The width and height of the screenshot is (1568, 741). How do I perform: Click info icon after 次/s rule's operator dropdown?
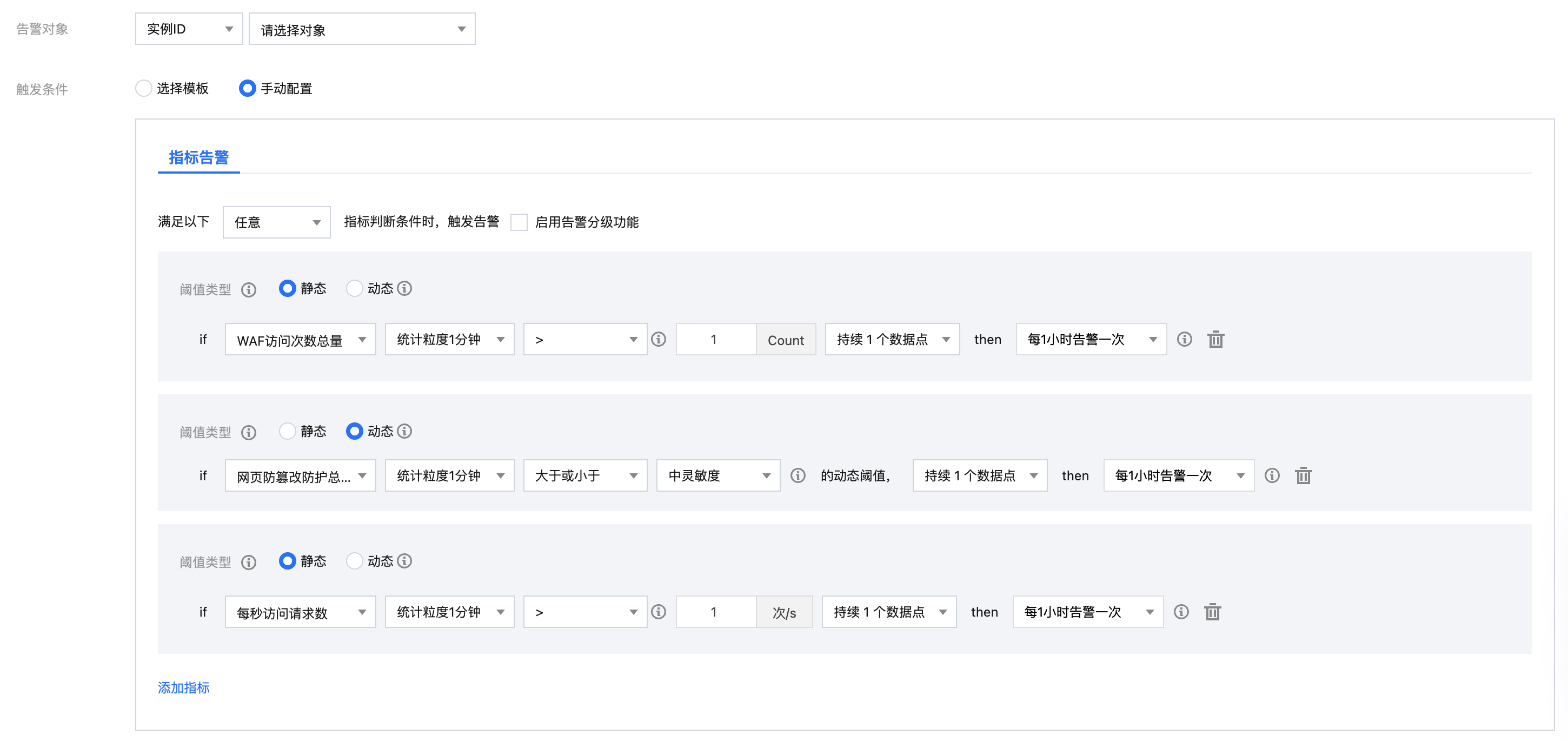coord(659,612)
